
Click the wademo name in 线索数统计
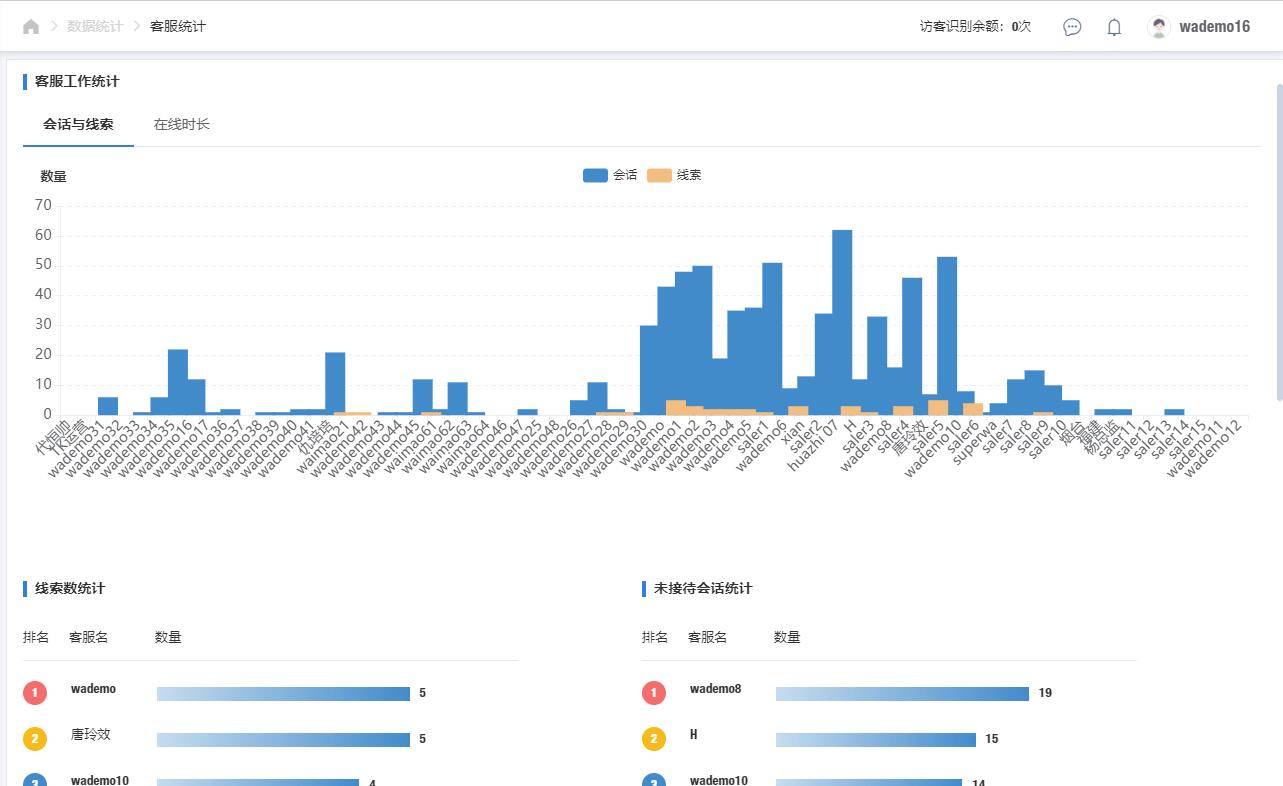[93, 689]
